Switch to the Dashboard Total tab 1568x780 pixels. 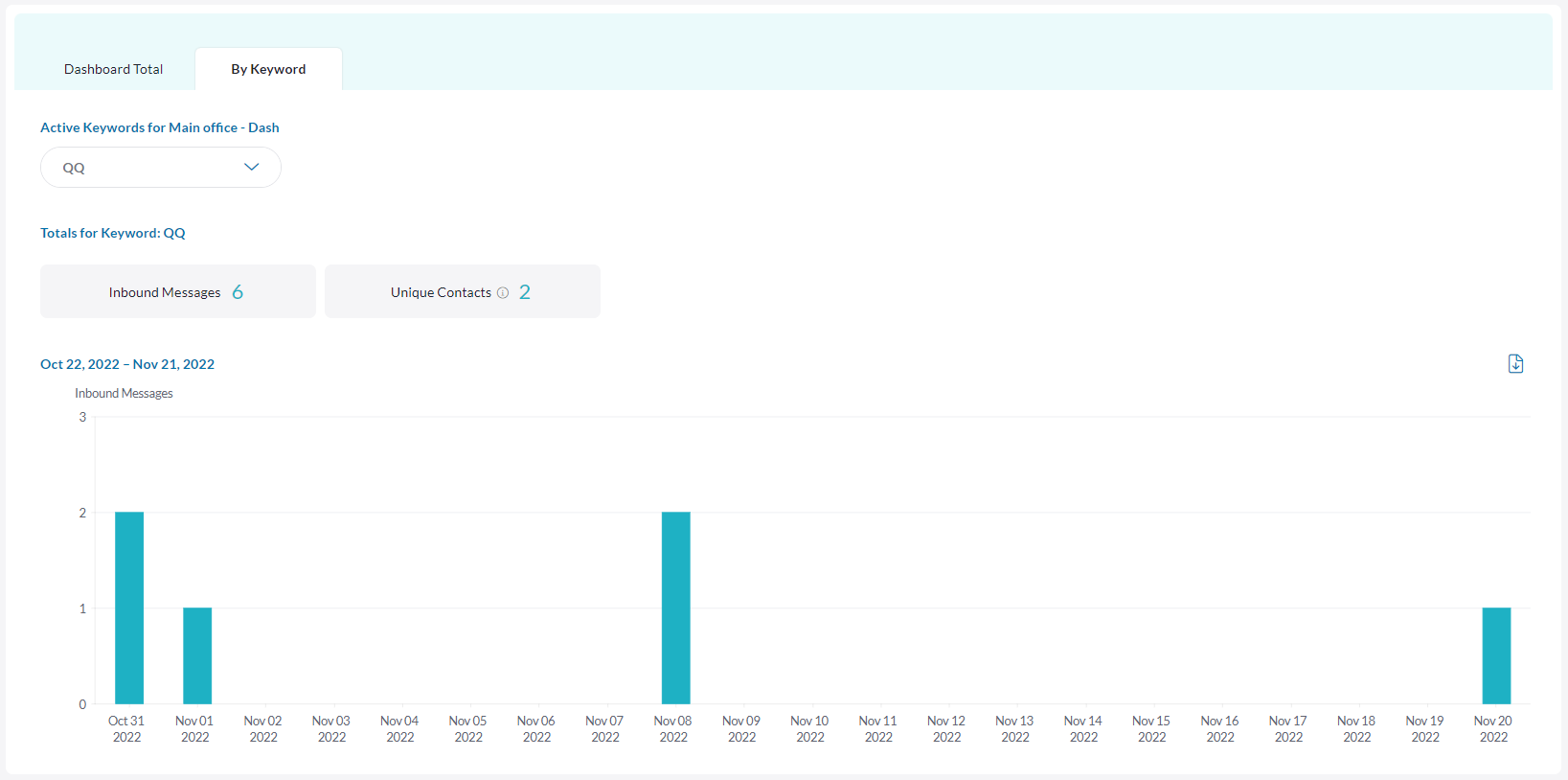[113, 69]
